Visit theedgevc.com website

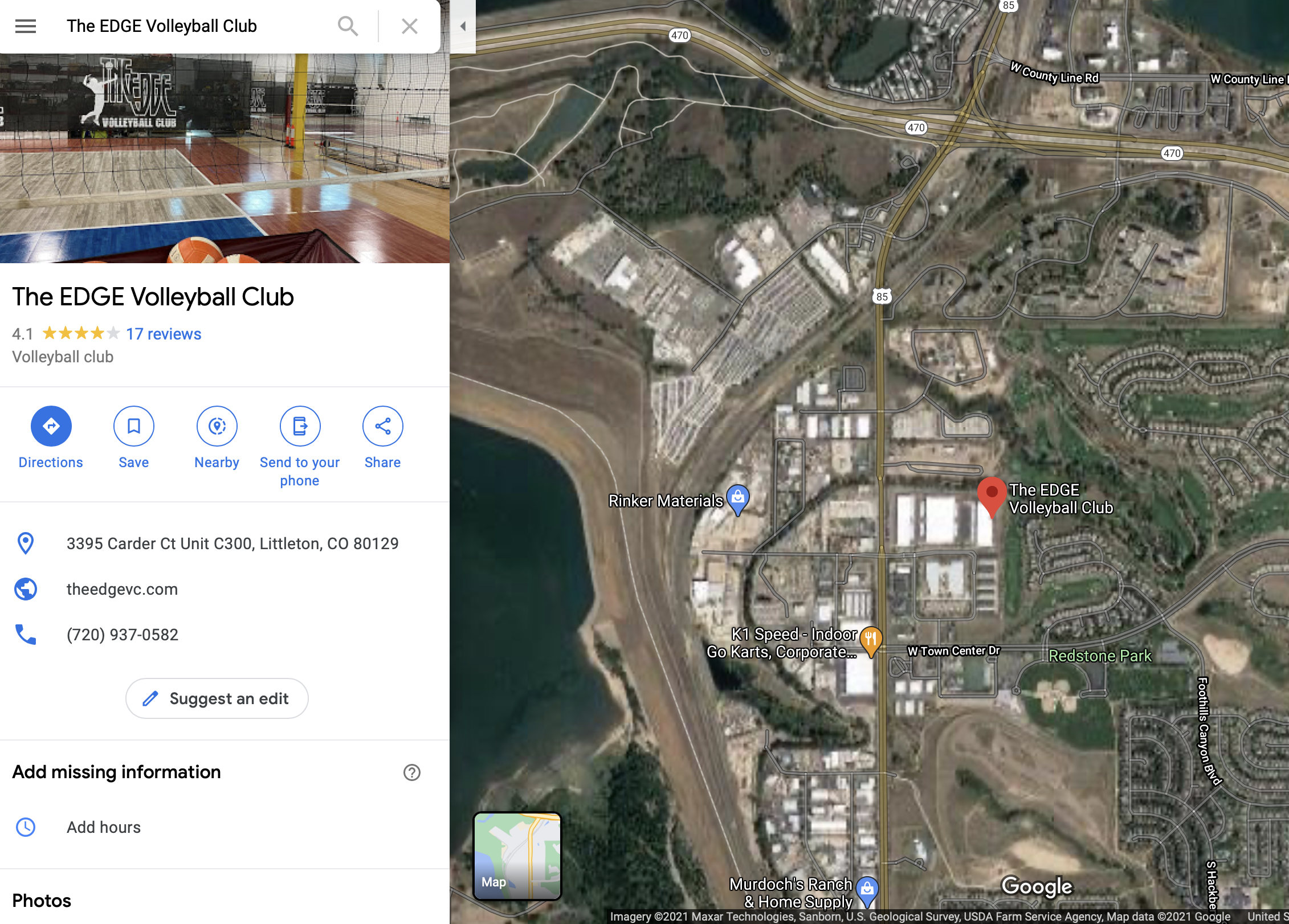click(x=122, y=589)
